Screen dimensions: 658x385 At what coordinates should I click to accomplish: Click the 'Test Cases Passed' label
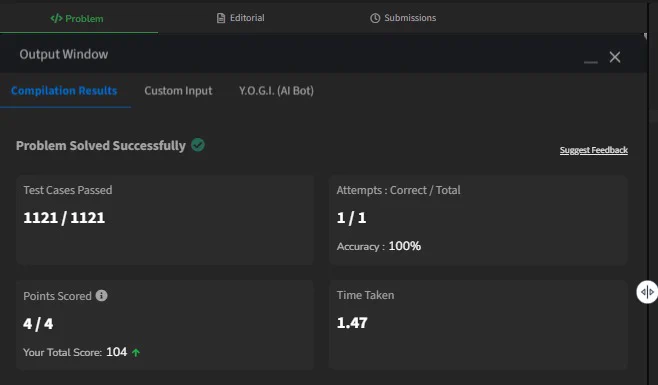click(x=68, y=190)
